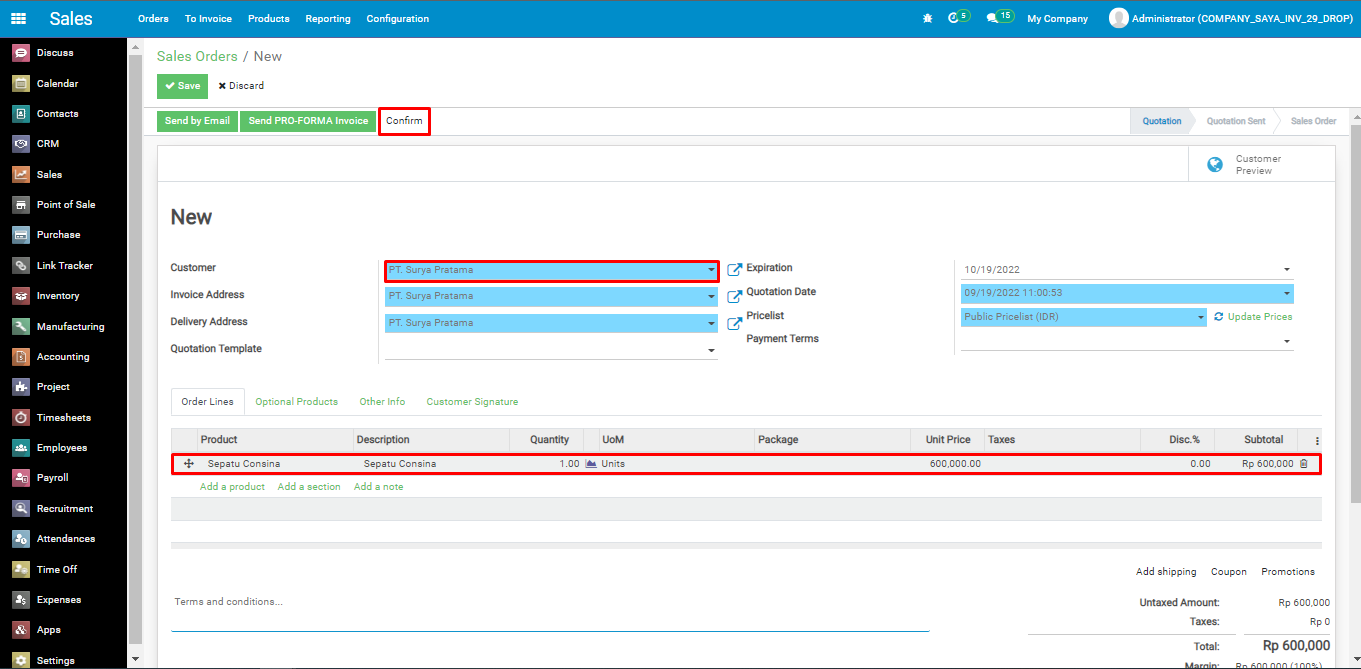Screen dimensions: 1361x669
Task: Confirm the quotation
Action: (x=404, y=121)
